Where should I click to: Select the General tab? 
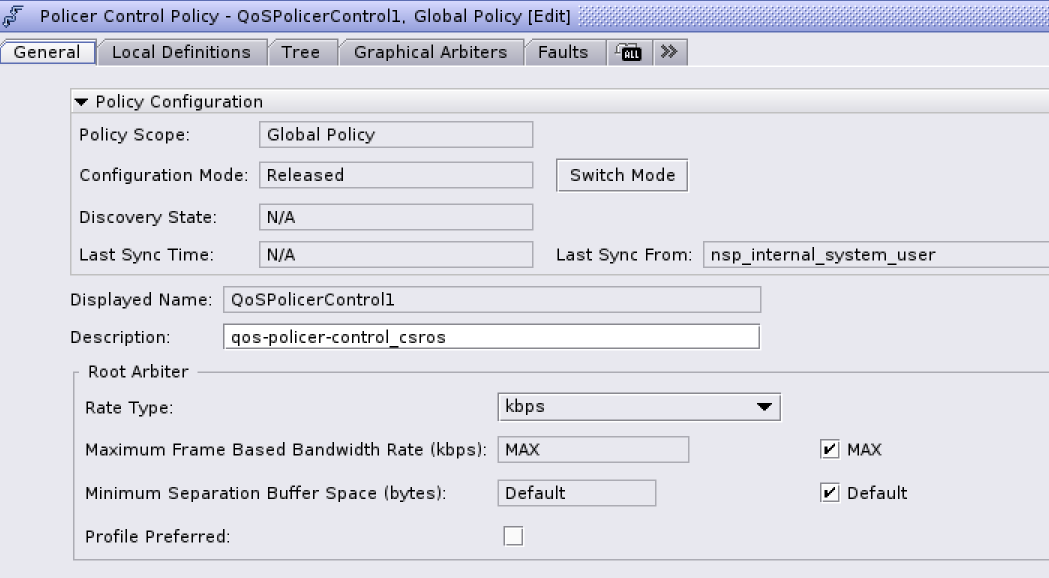[x=47, y=52]
